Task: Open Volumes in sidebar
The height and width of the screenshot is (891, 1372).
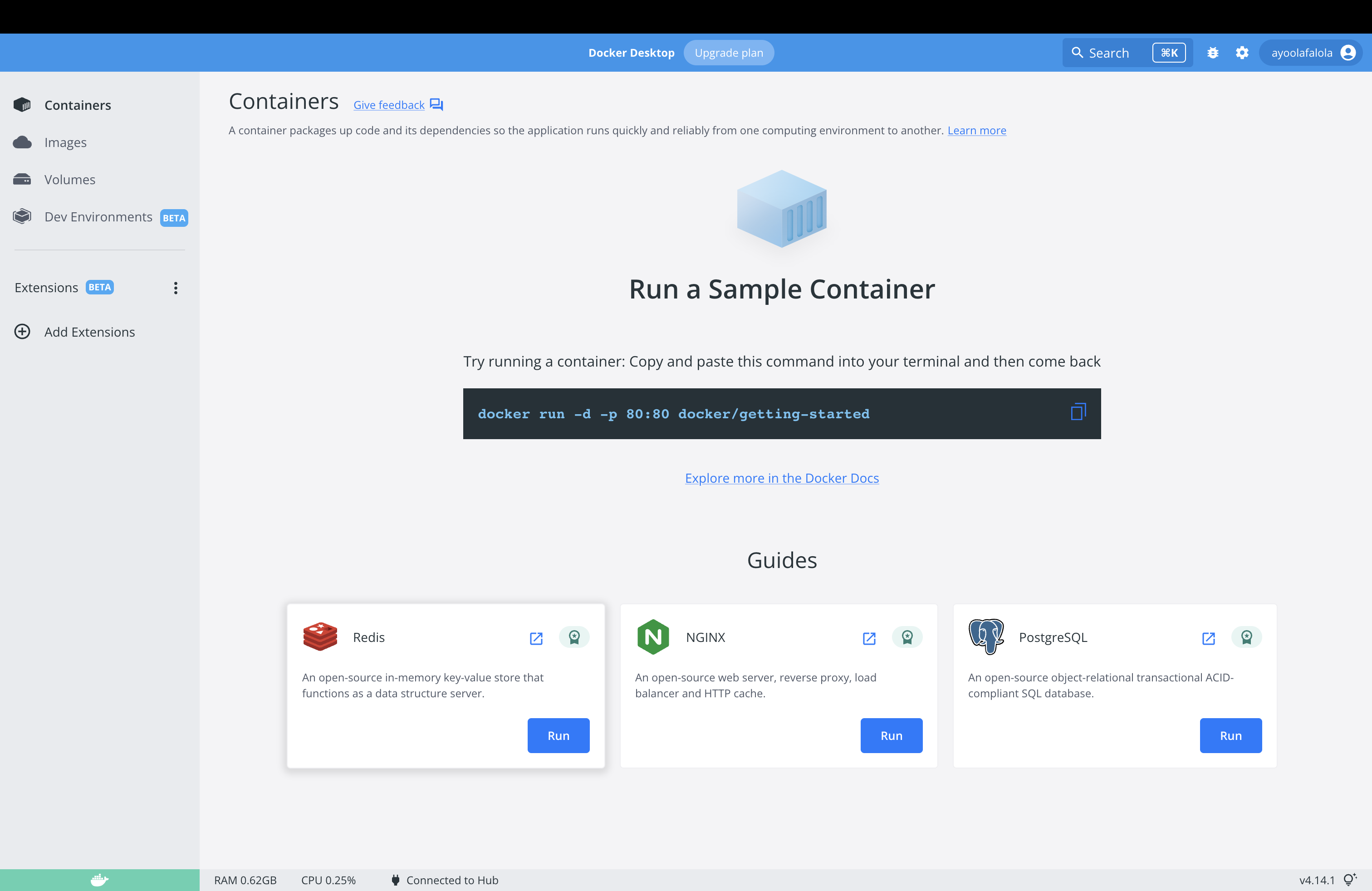Action: coord(70,179)
